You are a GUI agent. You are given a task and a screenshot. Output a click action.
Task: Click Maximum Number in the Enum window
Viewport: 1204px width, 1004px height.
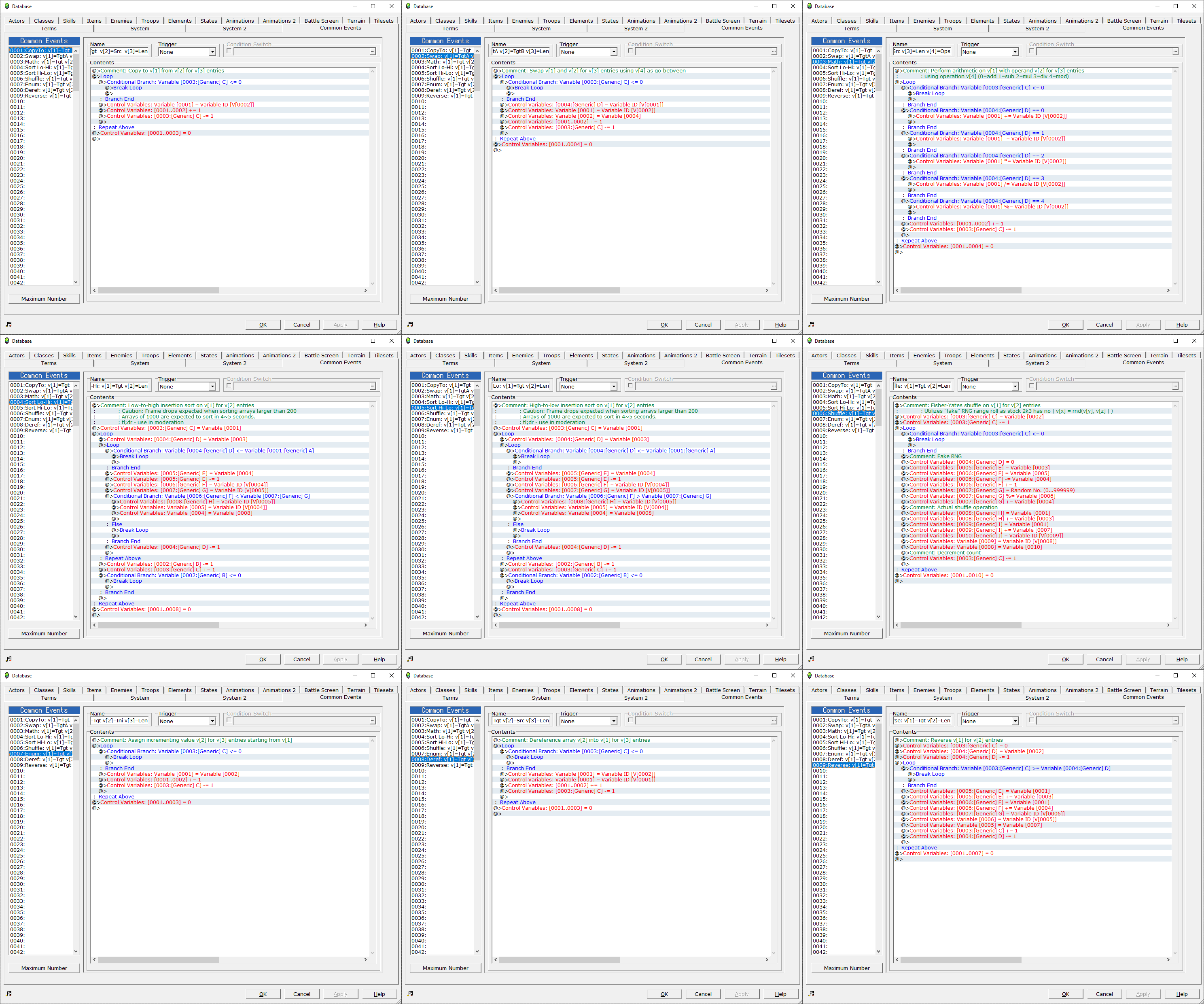[x=44, y=968]
